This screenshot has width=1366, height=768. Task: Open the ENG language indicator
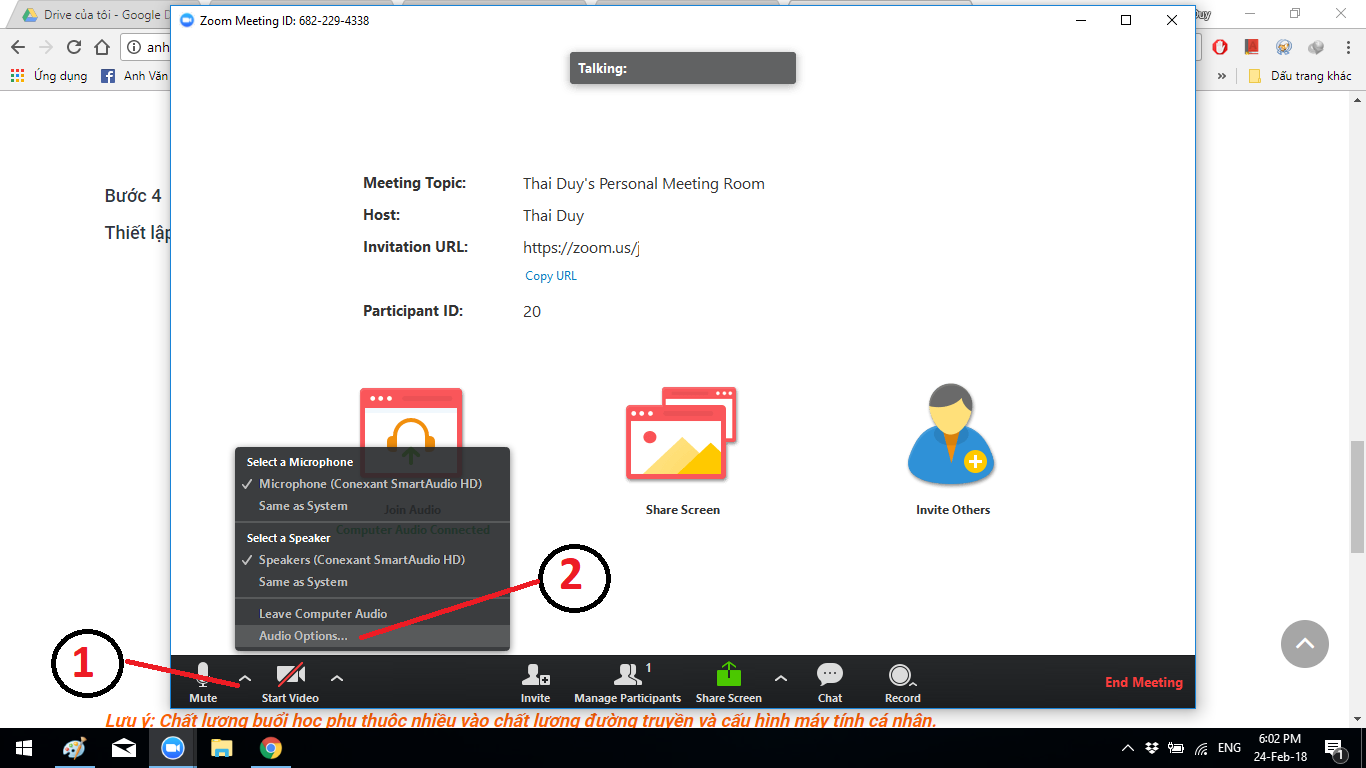pos(1229,748)
